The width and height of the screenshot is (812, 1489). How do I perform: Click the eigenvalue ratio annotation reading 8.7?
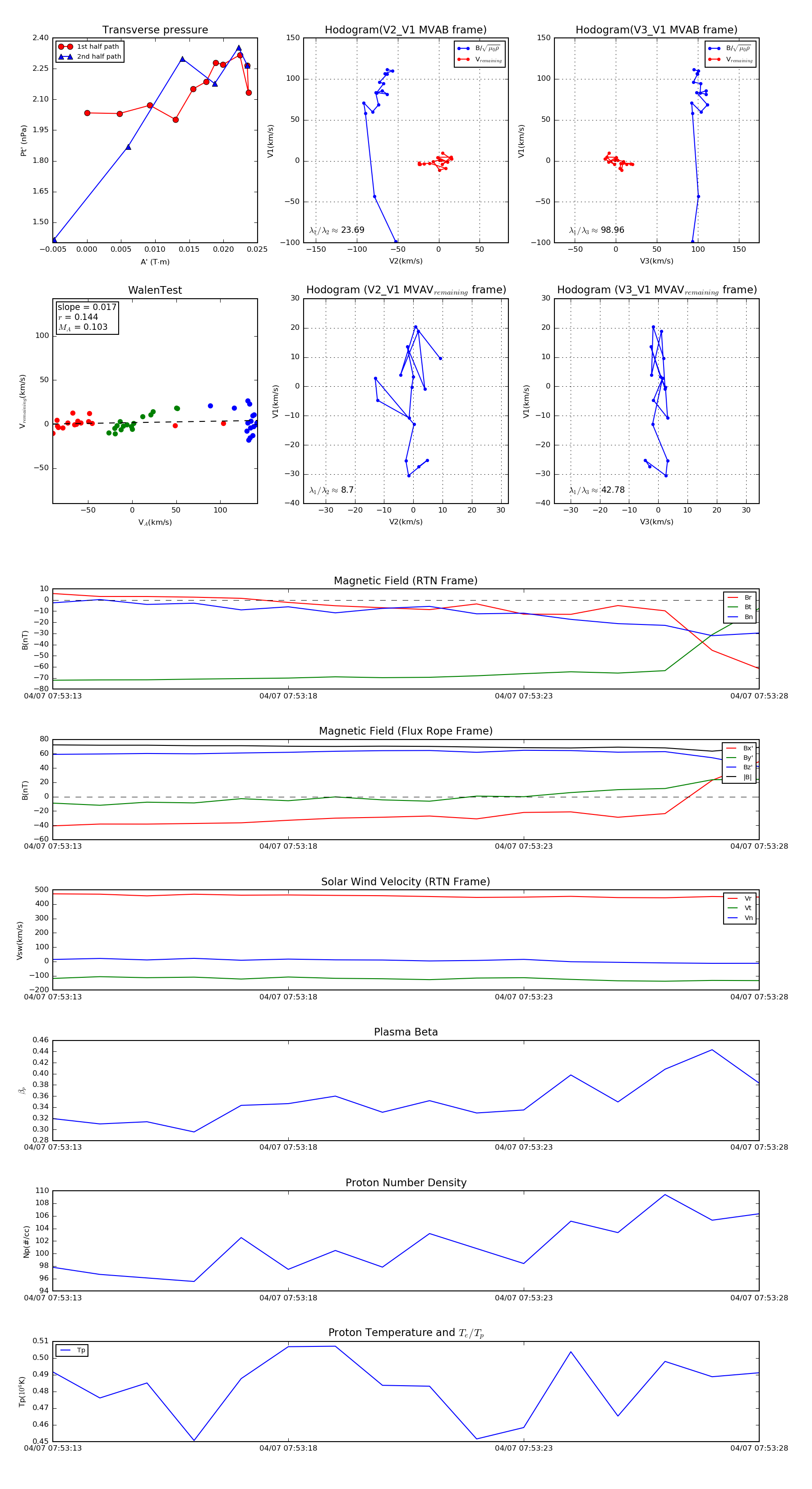click(332, 490)
